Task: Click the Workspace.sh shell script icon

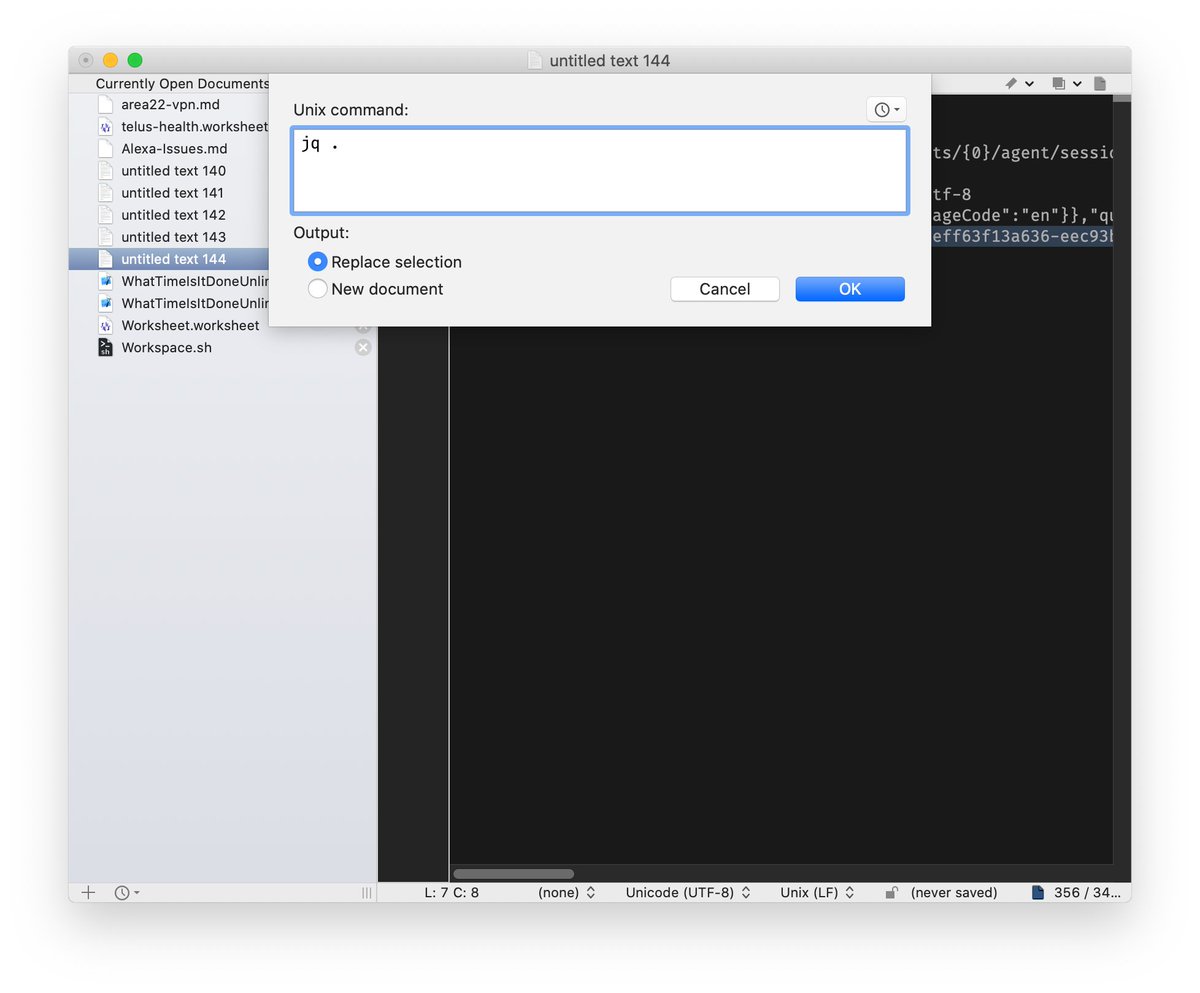Action: [x=105, y=348]
